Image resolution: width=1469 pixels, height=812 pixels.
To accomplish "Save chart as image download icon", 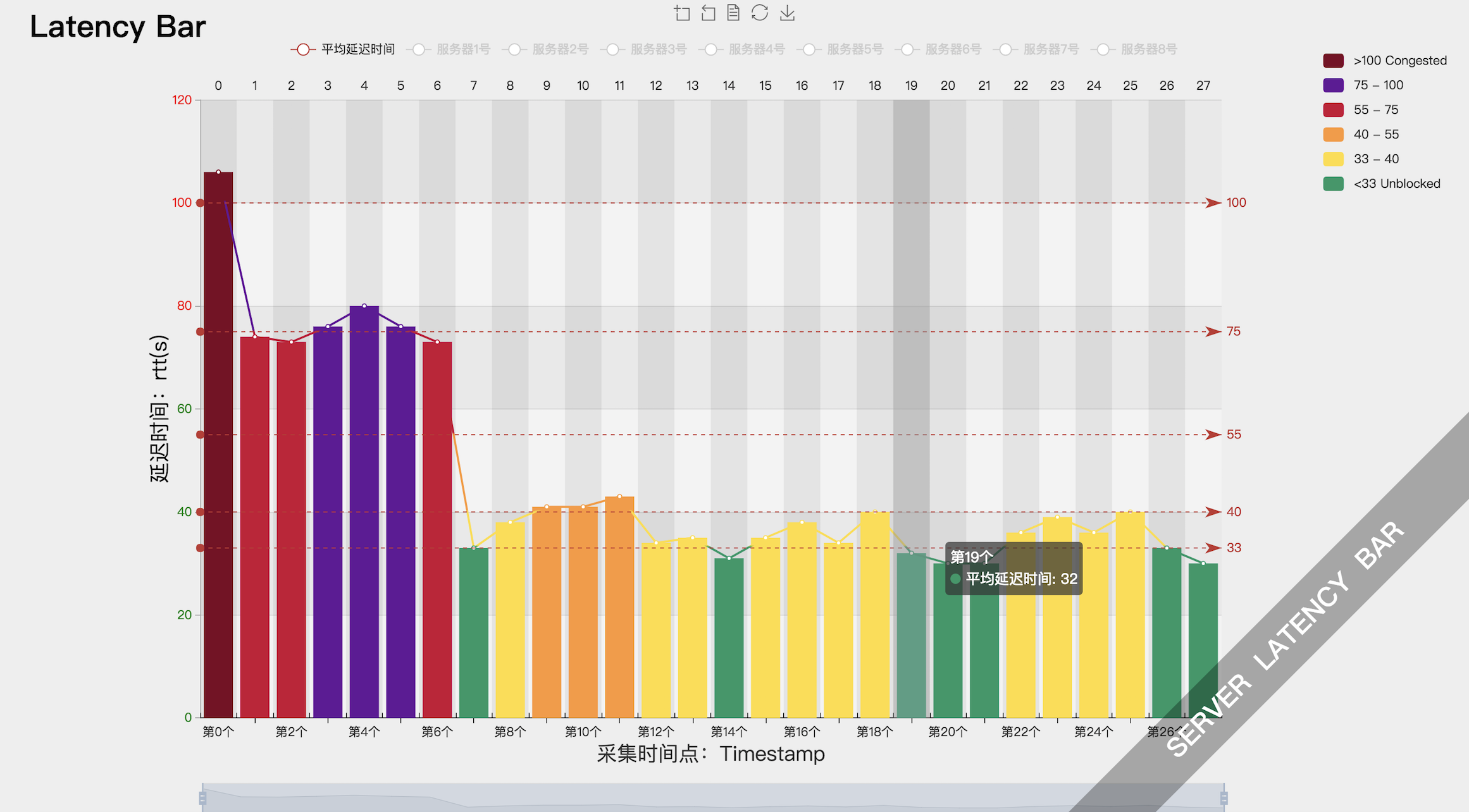I will pyautogui.click(x=787, y=13).
